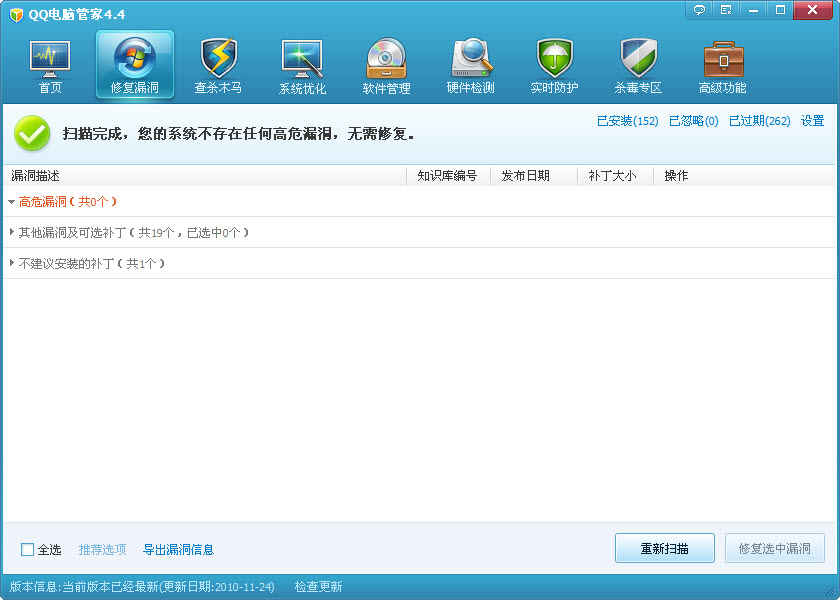Click the 实时防护 umbrella shield icon
The image size is (840, 600).
pyautogui.click(x=554, y=66)
